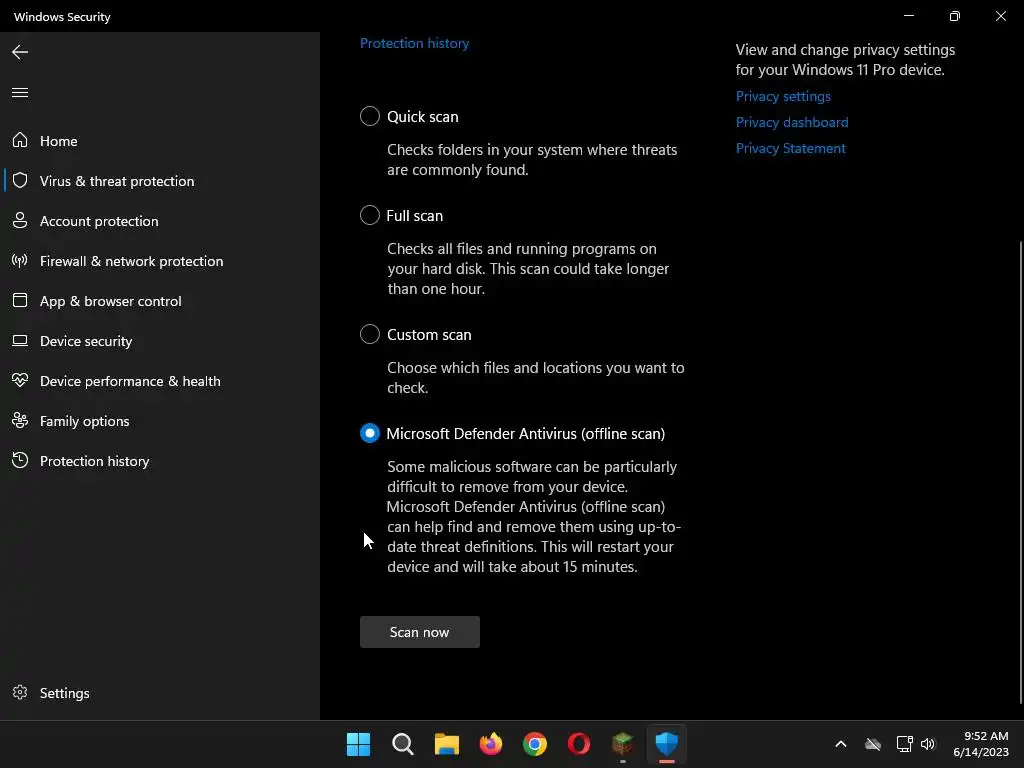
Task: Click the OneDrive cloud tray icon
Action: (x=873, y=744)
